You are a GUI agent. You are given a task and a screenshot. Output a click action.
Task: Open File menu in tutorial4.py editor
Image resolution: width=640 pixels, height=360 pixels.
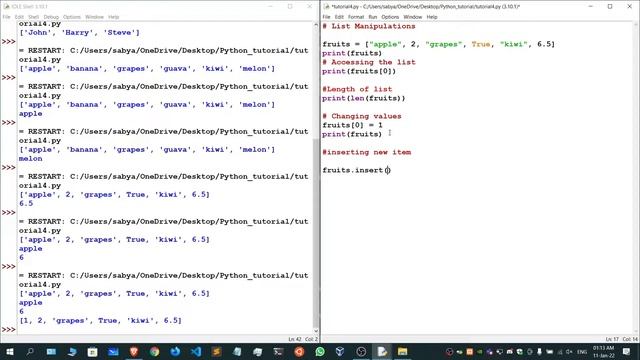click(x=327, y=17)
